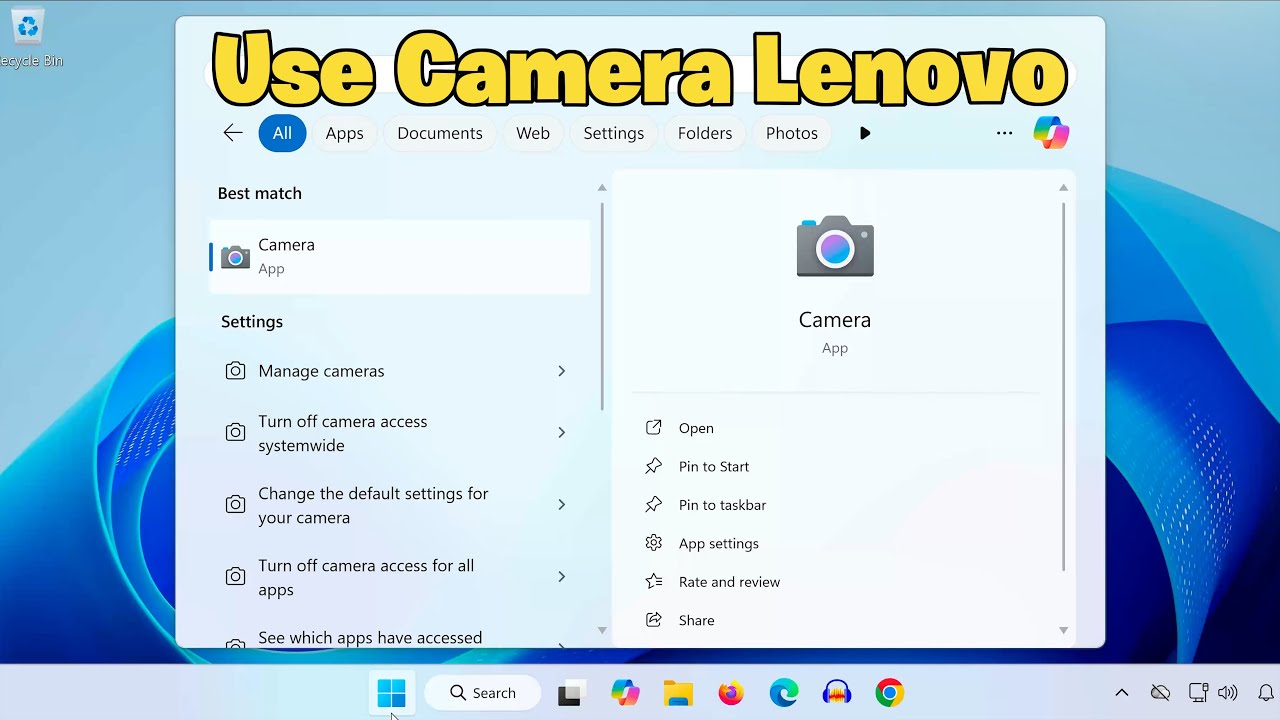Launch Microsoft Edge from the taskbar
1280x720 pixels.
(784, 693)
